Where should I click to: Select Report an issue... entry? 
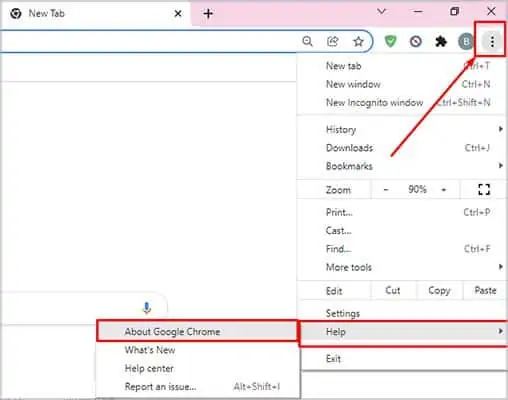198,387
